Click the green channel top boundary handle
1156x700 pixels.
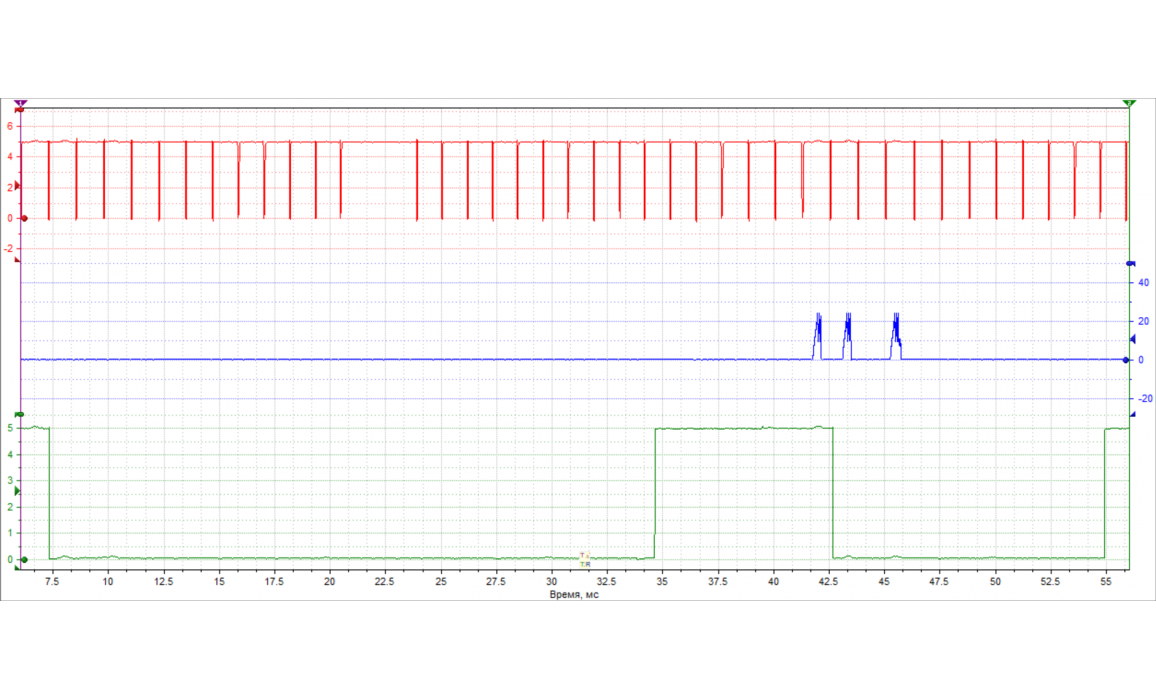(x=20, y=414)
